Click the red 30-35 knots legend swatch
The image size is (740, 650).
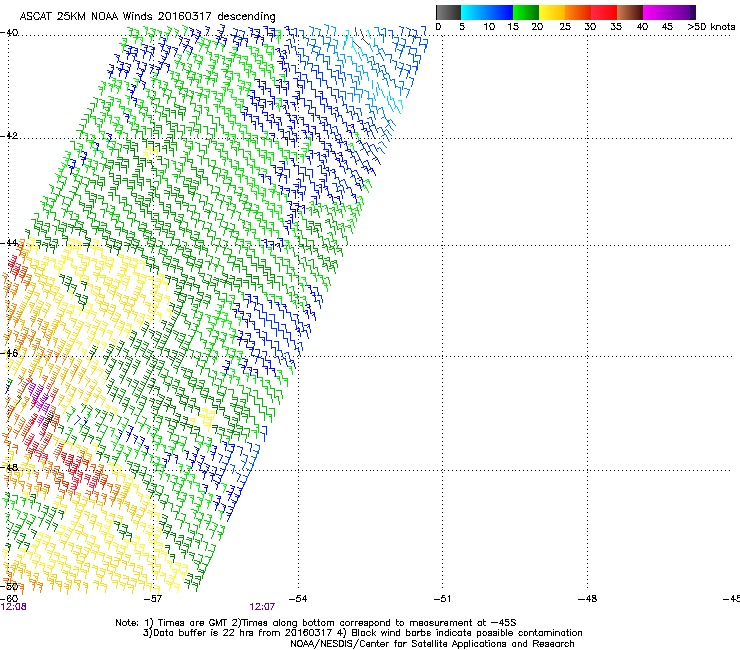pos(604,12)
